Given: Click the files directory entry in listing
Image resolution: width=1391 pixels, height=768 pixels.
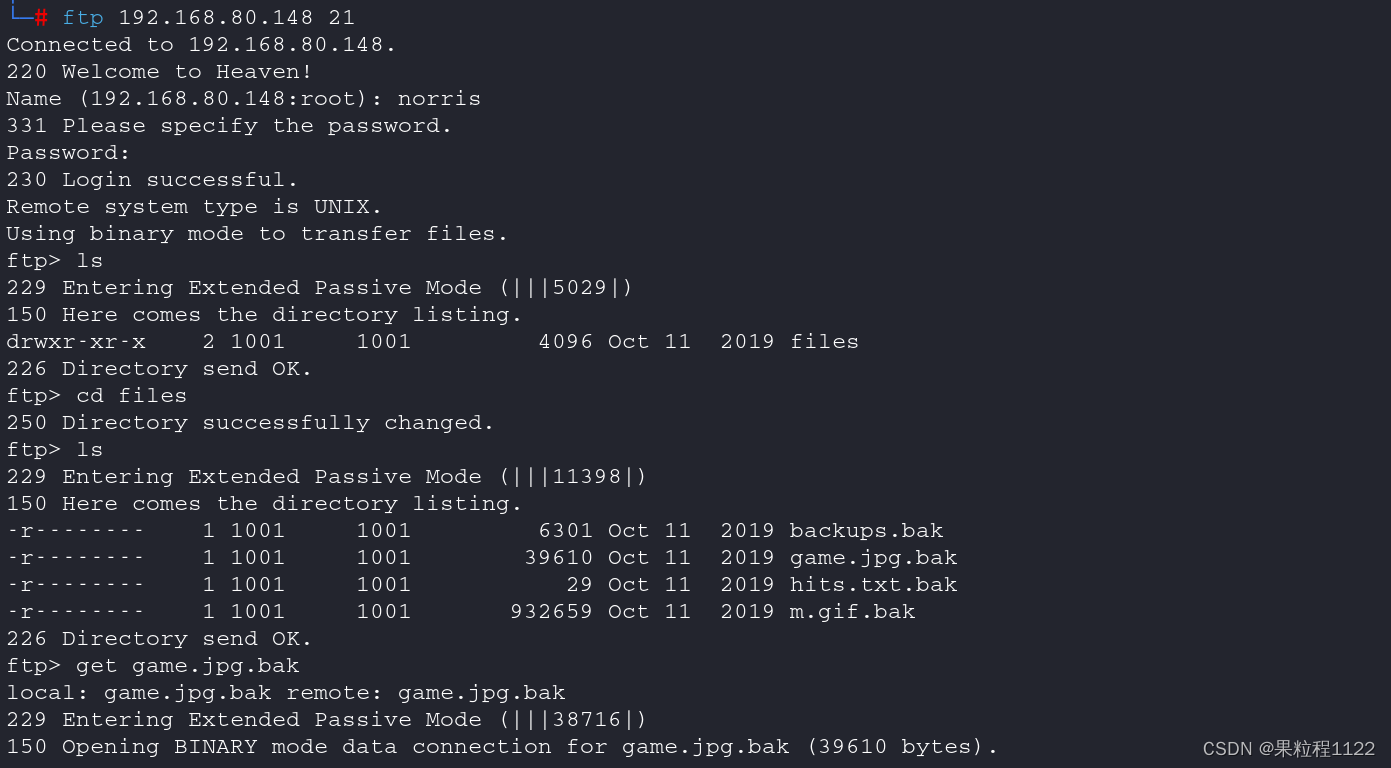Looking at the screenshot, I should pos(824,342).
